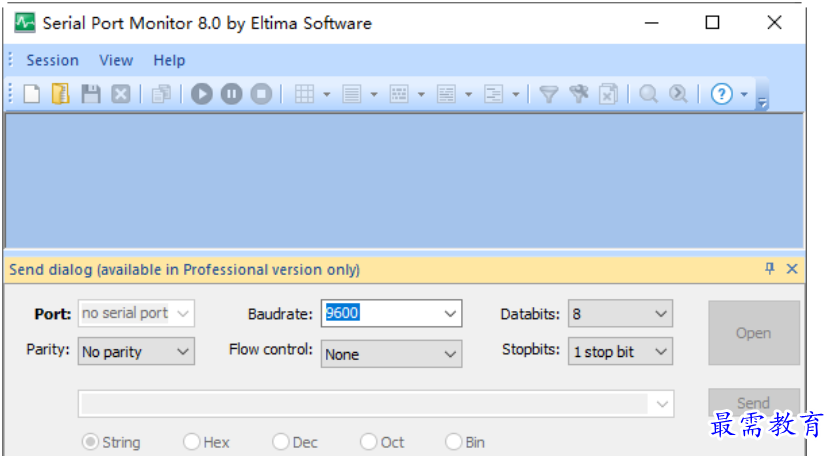Viewport: 832px width, 456px height.
Task: Click the Find Next magnifier icon
Action: (678, 94)
